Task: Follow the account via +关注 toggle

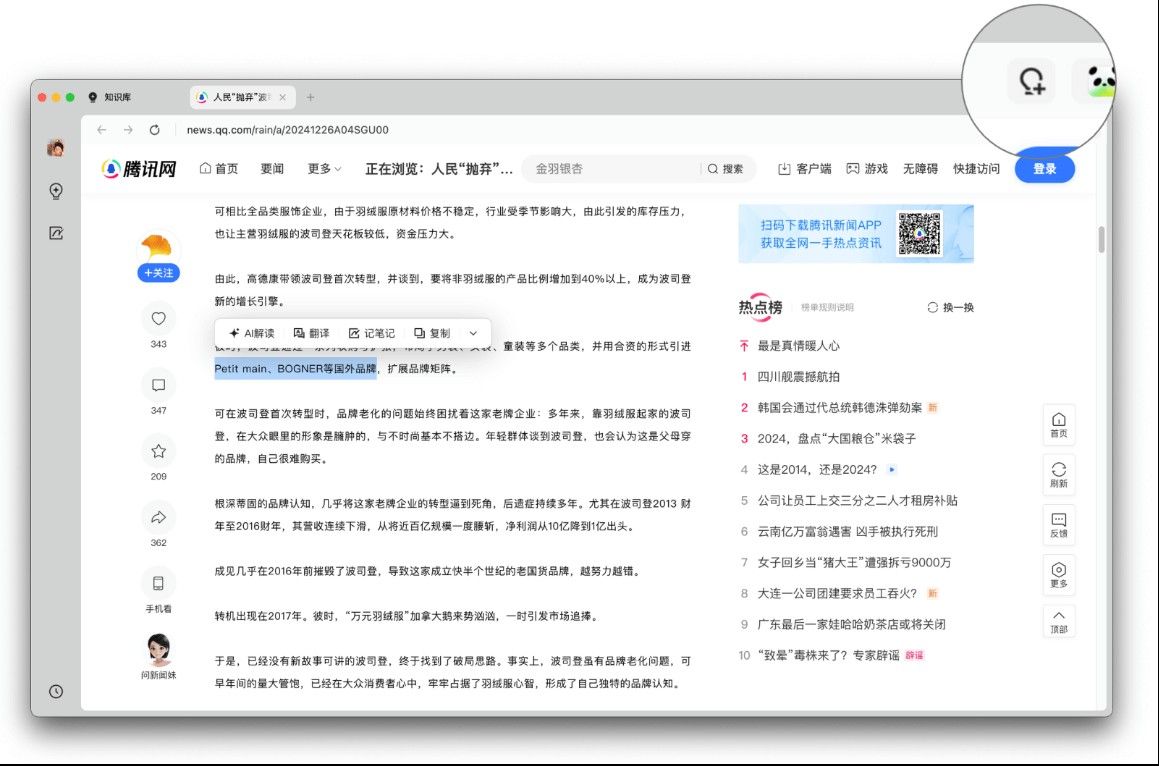Action: click(x=157, y=272)
